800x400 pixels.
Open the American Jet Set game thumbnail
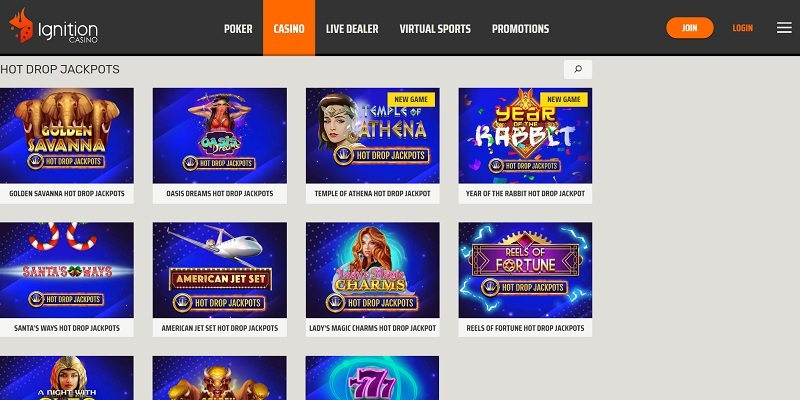pyautogui.click(x=219, y=270)
